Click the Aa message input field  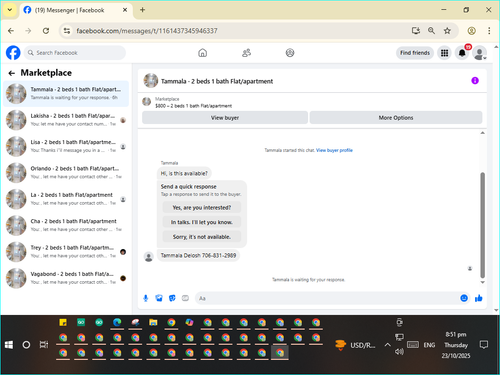tap(327, 298)
